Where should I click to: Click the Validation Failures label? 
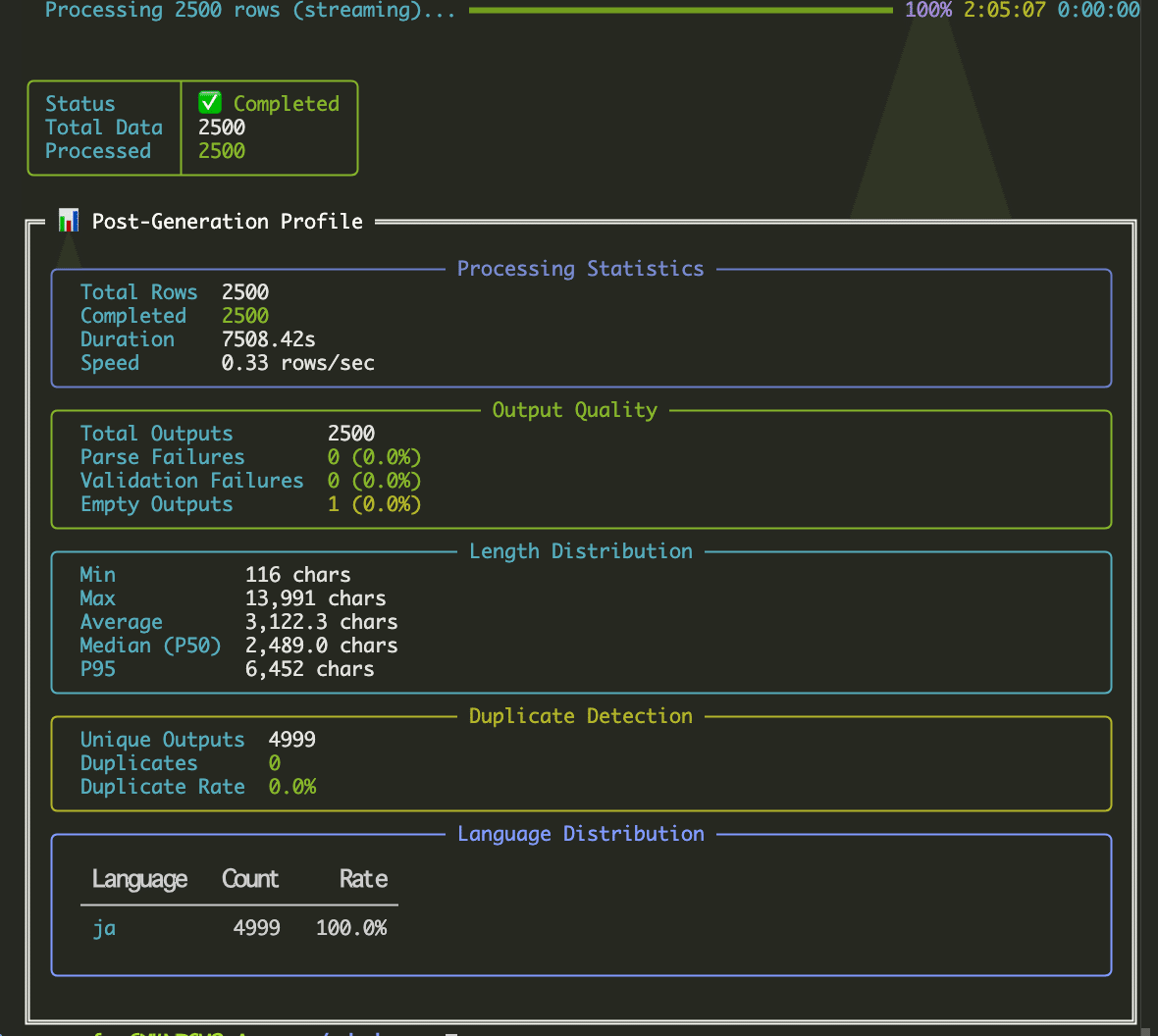click(x=192, y=481)
